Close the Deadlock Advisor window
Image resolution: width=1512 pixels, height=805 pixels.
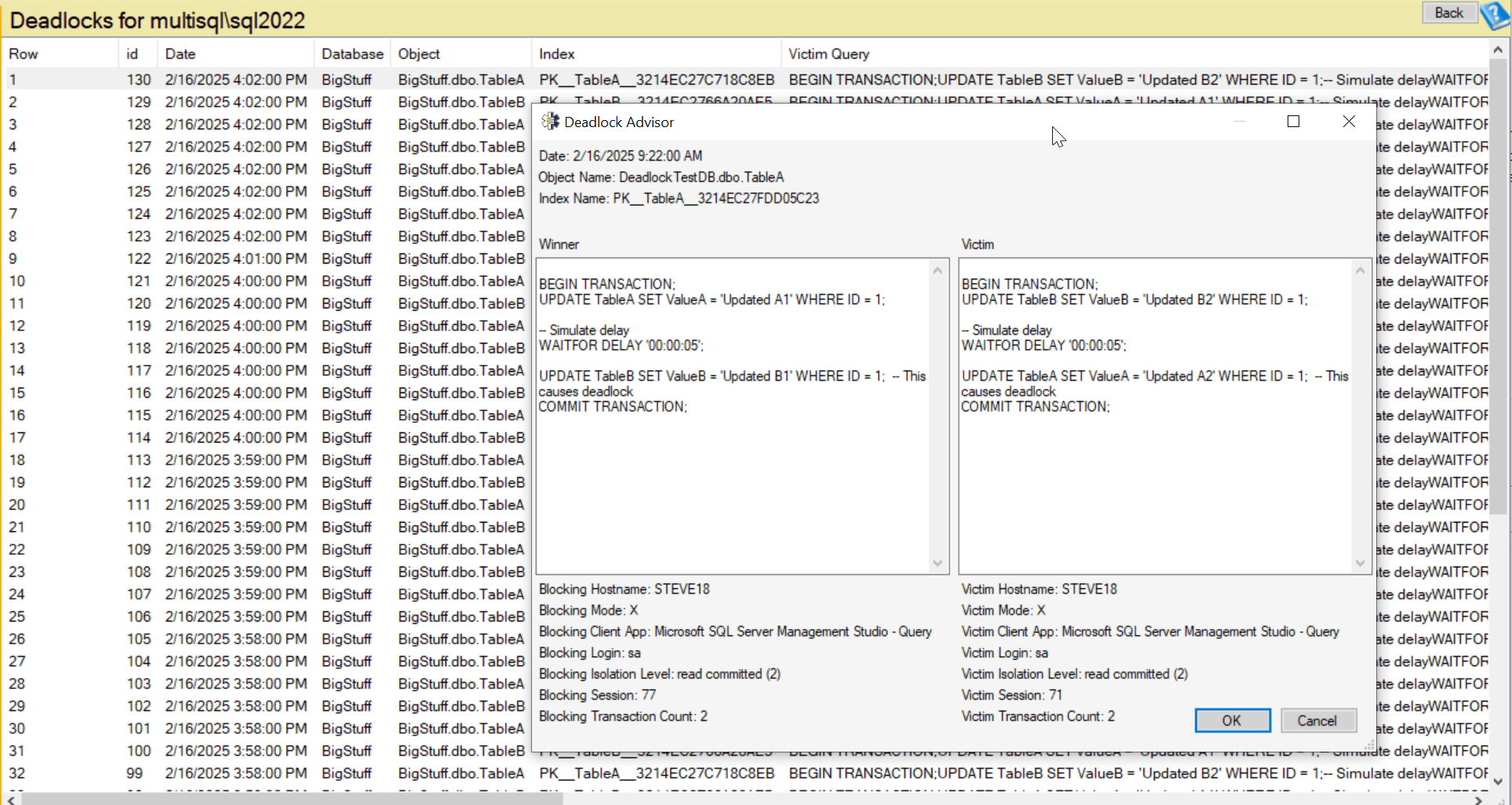click(1349, 122)
